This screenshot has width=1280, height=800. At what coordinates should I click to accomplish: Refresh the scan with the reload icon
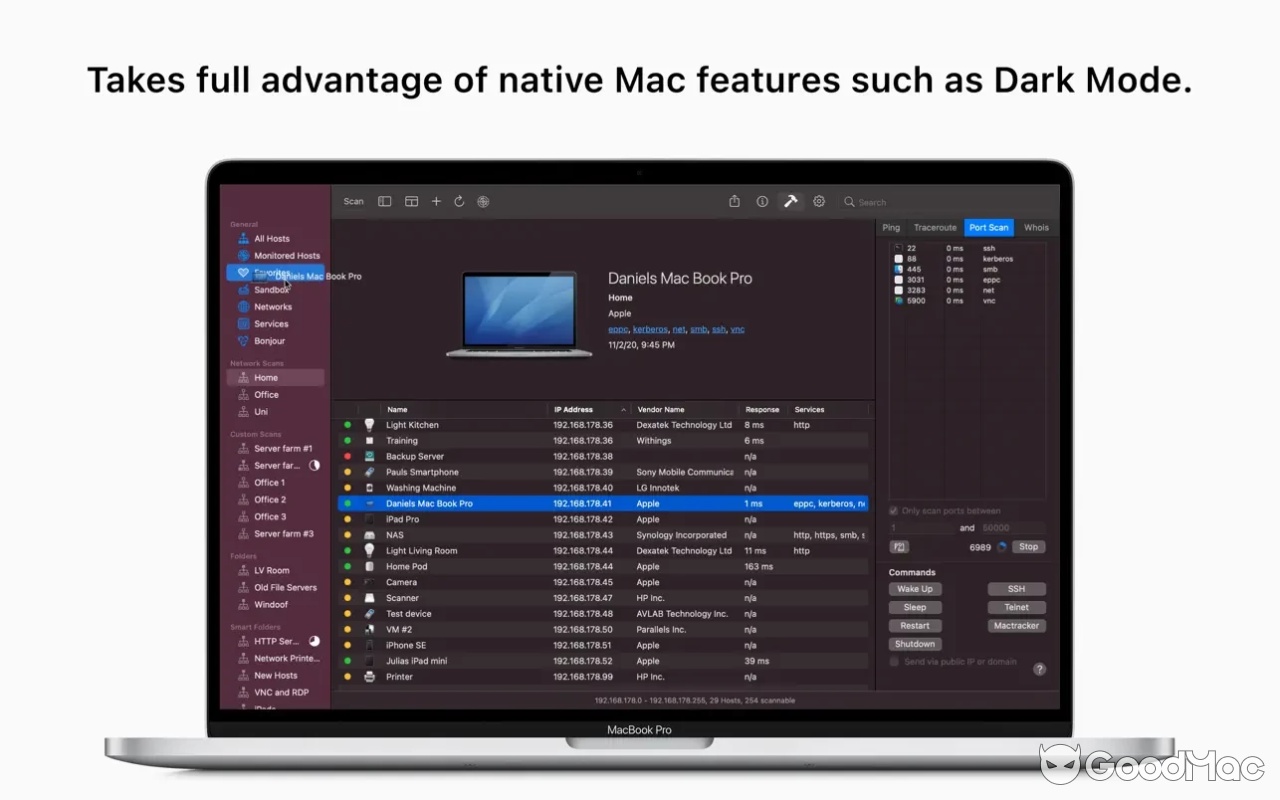[x=459, y=201]
